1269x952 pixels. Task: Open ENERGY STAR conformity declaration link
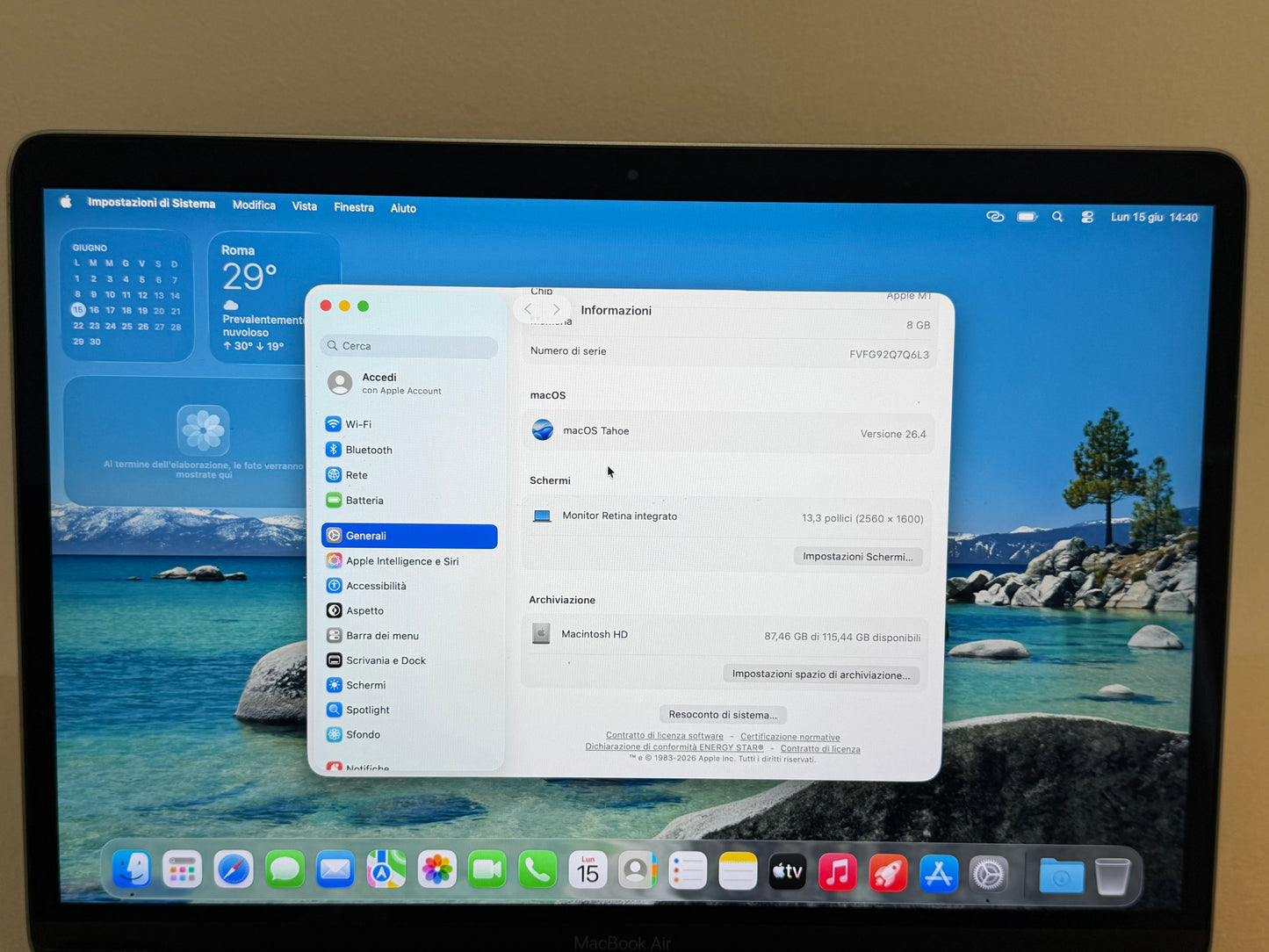[x=674, y=747]
